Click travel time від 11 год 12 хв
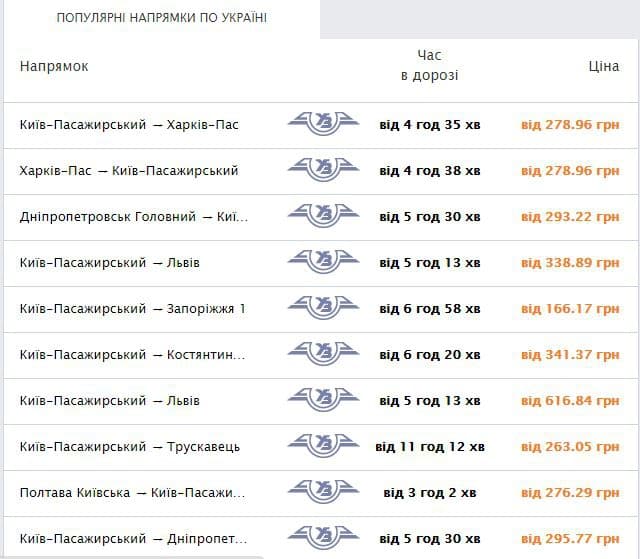This screenshot has height=559, width=640. tap(430, 447)
